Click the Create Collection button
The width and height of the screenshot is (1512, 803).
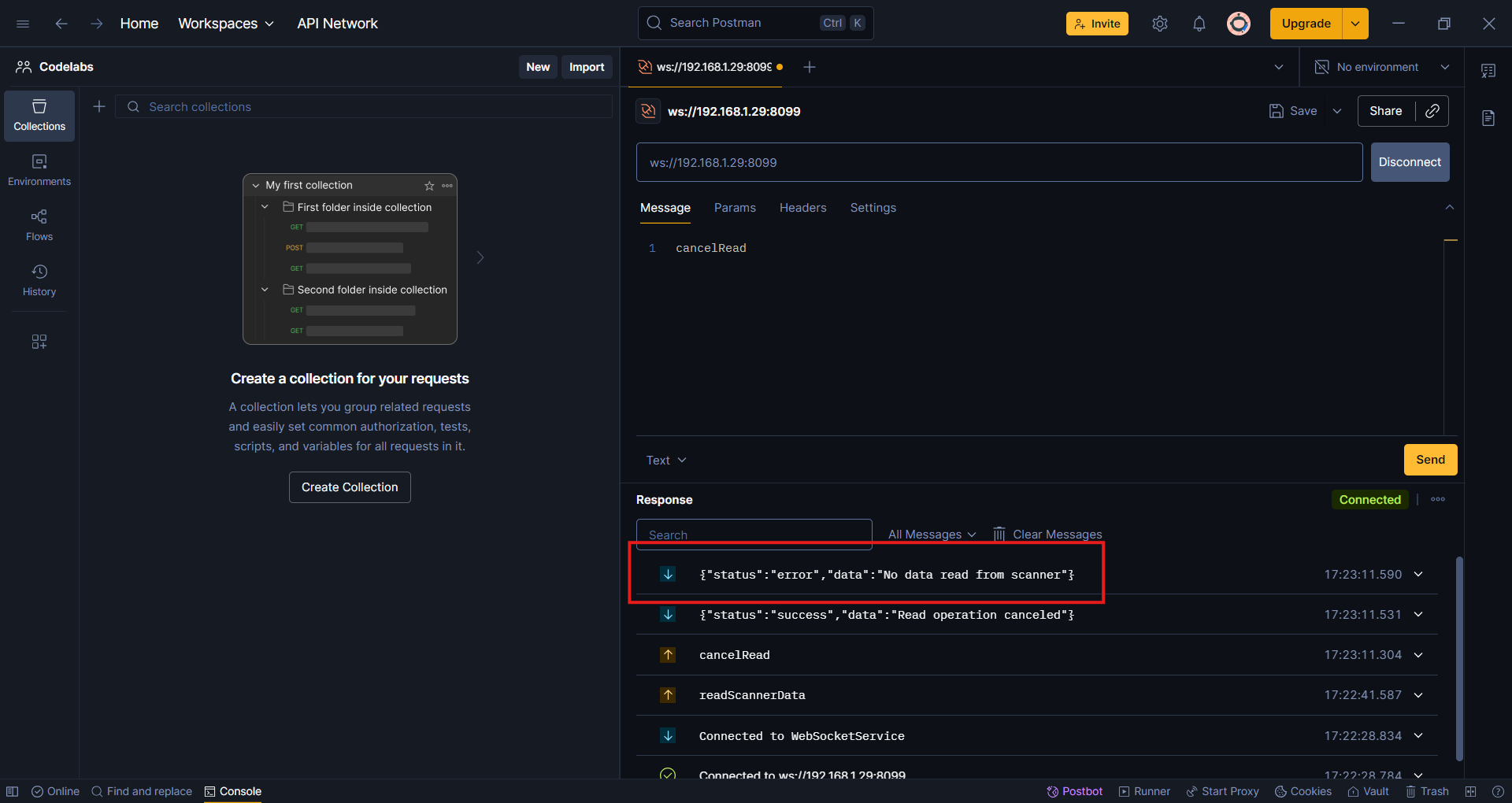pyautogui.click(x=350, y=487)
